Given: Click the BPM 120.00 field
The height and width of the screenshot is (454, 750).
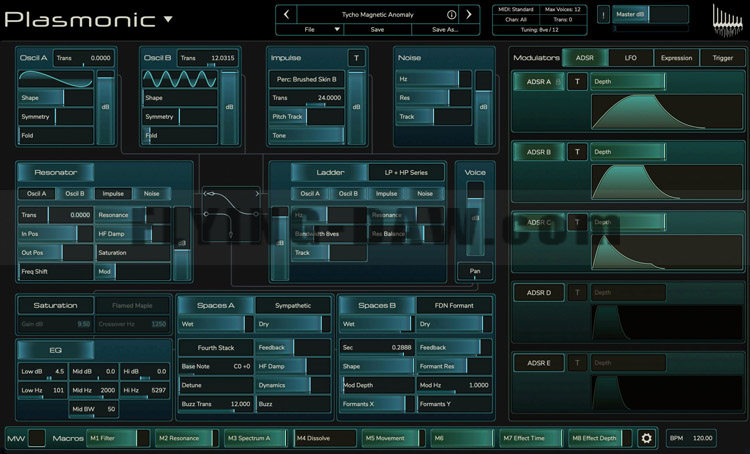Looking at the screenshot, I should tap(692, 438).
